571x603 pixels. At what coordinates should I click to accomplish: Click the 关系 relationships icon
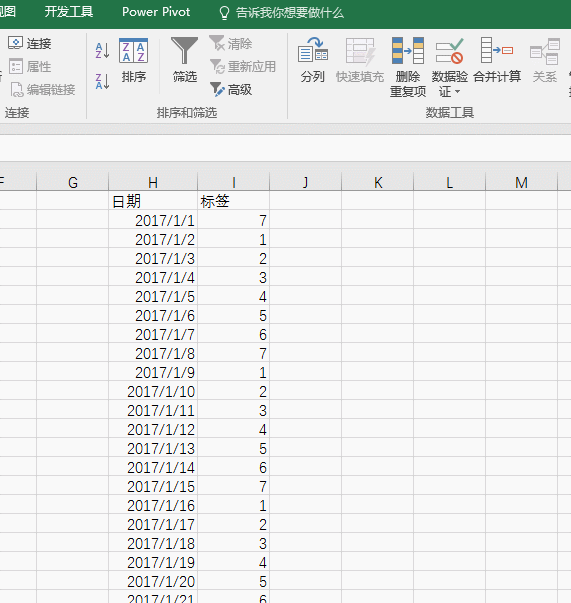tap(545, 51)
